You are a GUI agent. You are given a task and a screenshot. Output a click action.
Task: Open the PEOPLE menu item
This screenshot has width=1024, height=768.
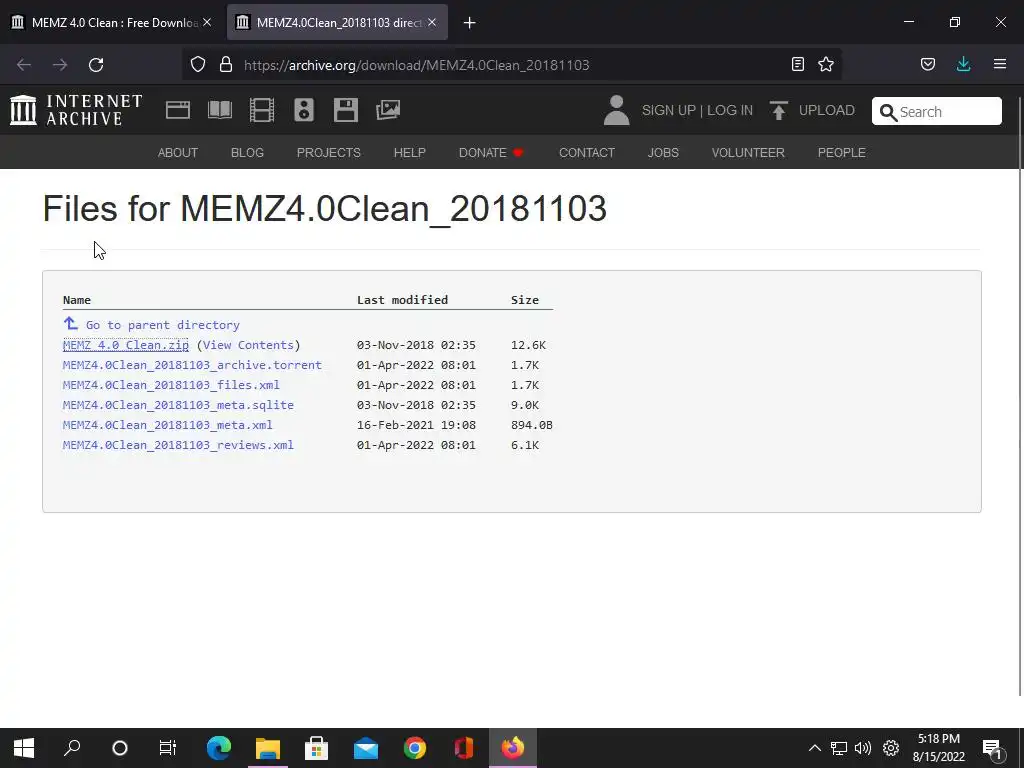pos(842,152)
